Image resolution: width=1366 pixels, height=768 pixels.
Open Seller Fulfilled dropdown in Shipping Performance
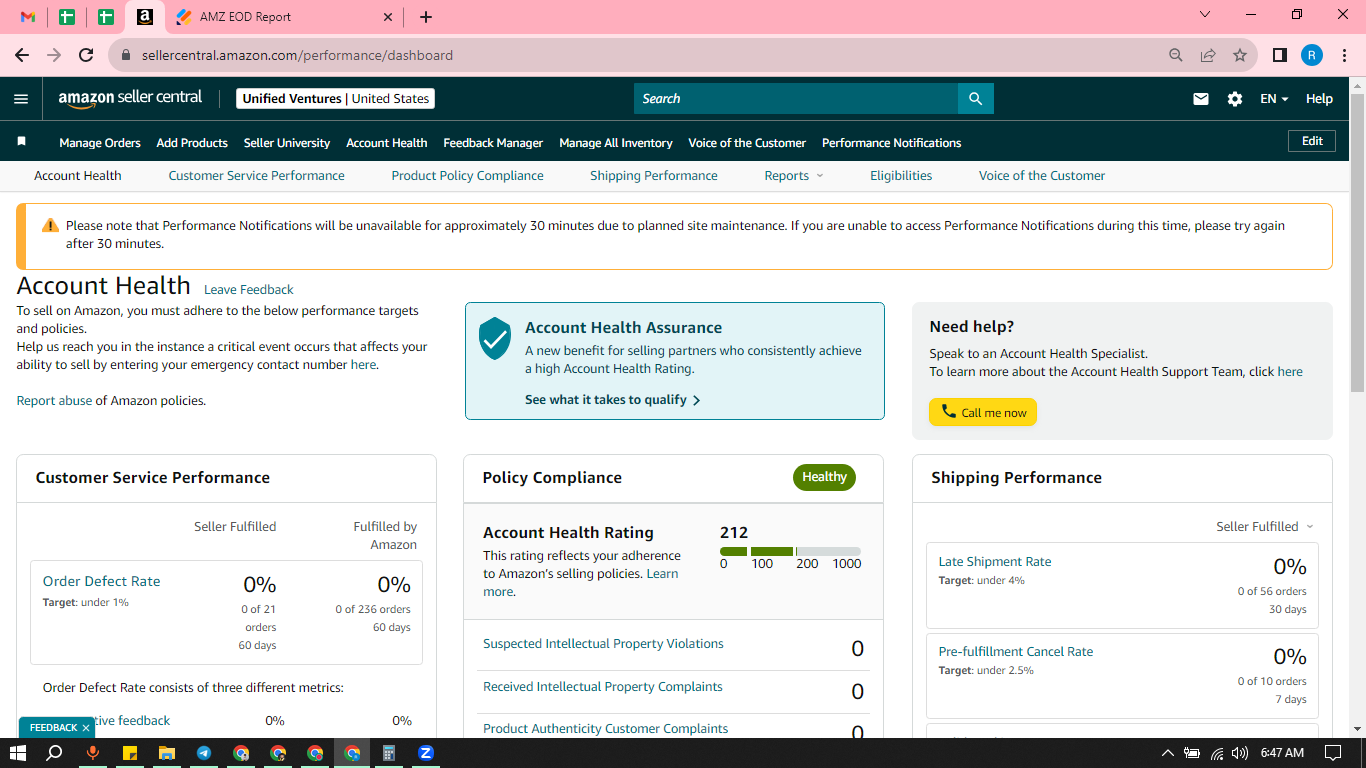point(1265,526)
